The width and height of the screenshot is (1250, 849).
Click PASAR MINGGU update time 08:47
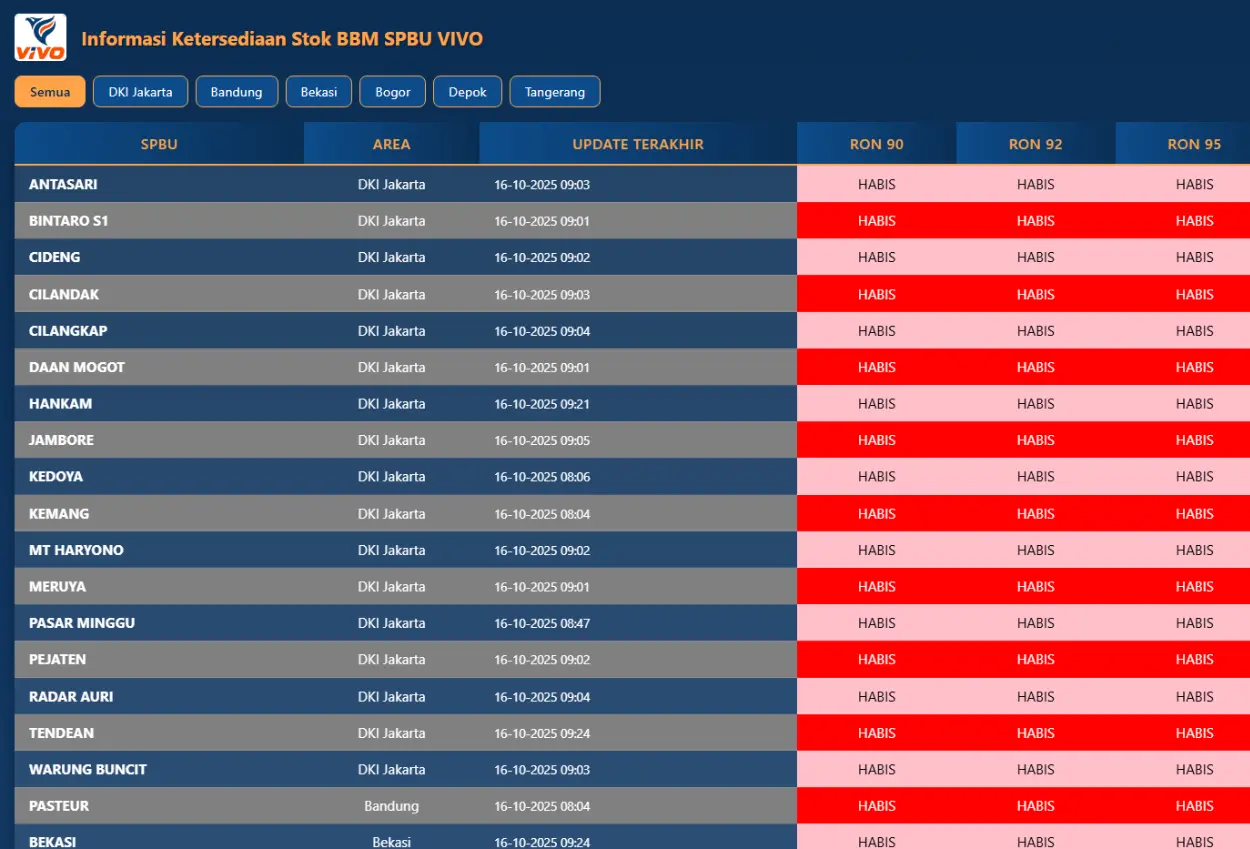(x=542, y=623)
